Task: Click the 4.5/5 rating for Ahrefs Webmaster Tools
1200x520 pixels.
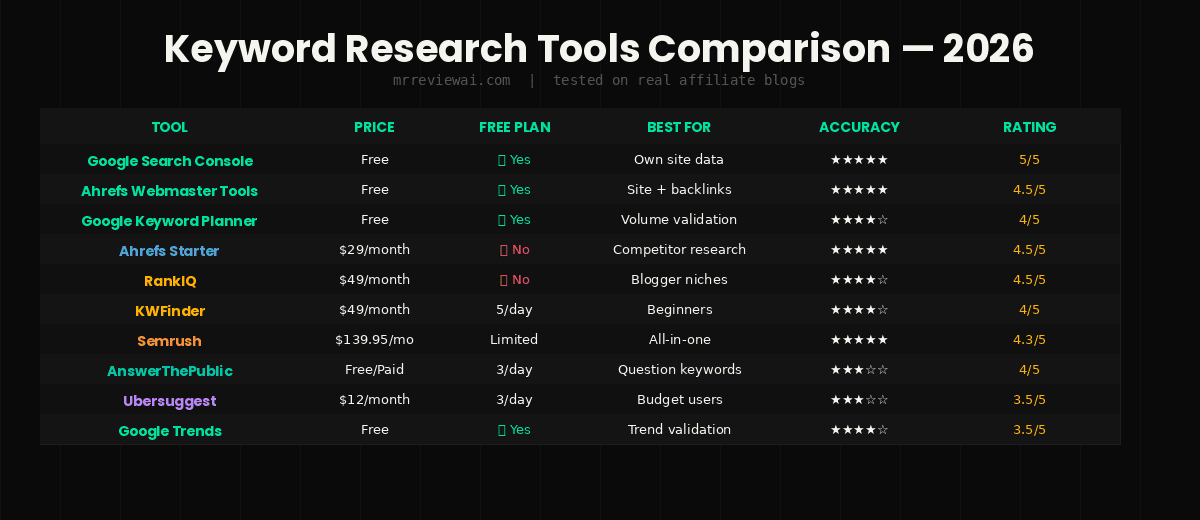Action: click(x=1029, y=190)
